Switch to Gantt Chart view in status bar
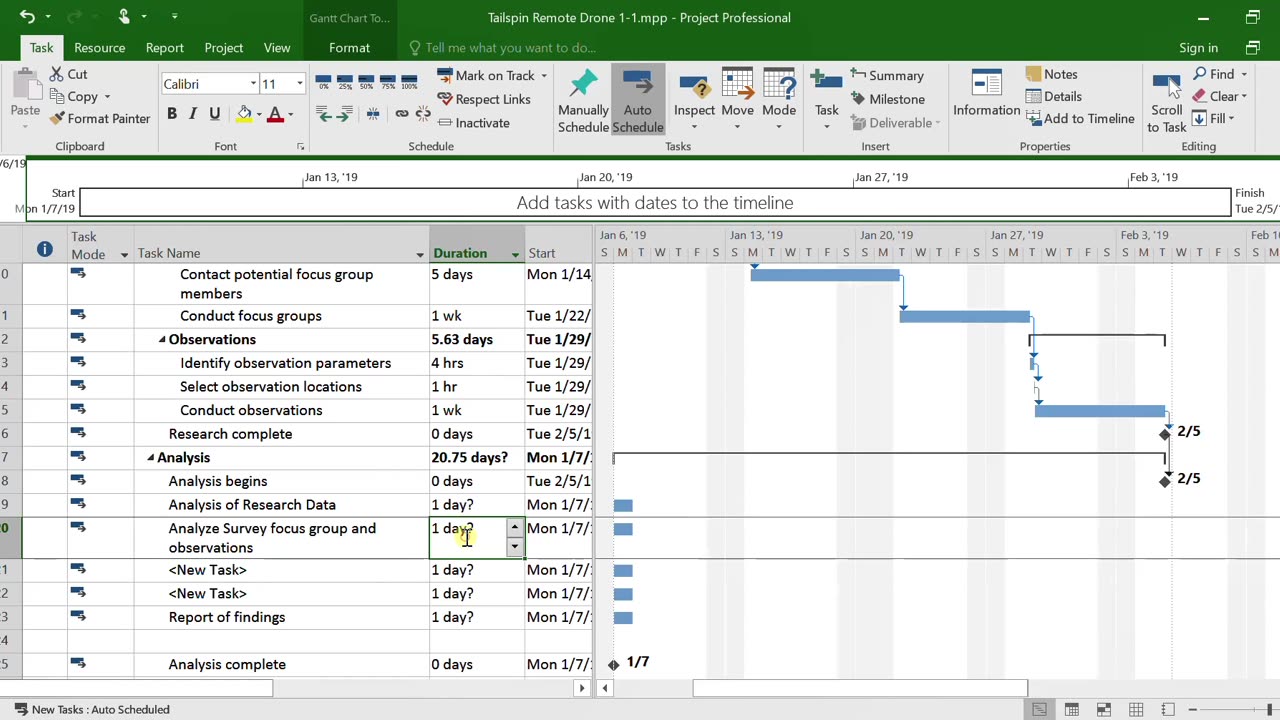Screen dimensions: 1280x720 (x=1040, y=710)
